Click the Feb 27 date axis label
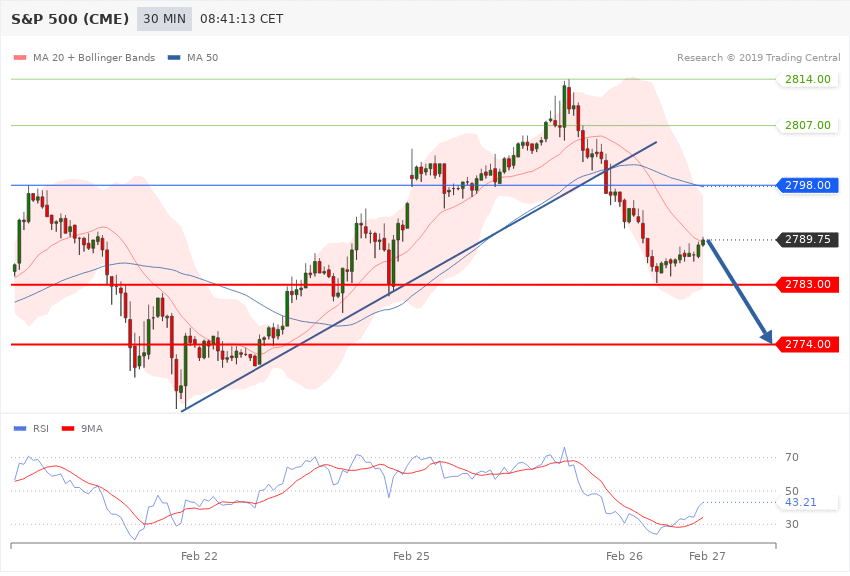Image resolution: width=850 pixels, height=576 pixels. point(707,556)
